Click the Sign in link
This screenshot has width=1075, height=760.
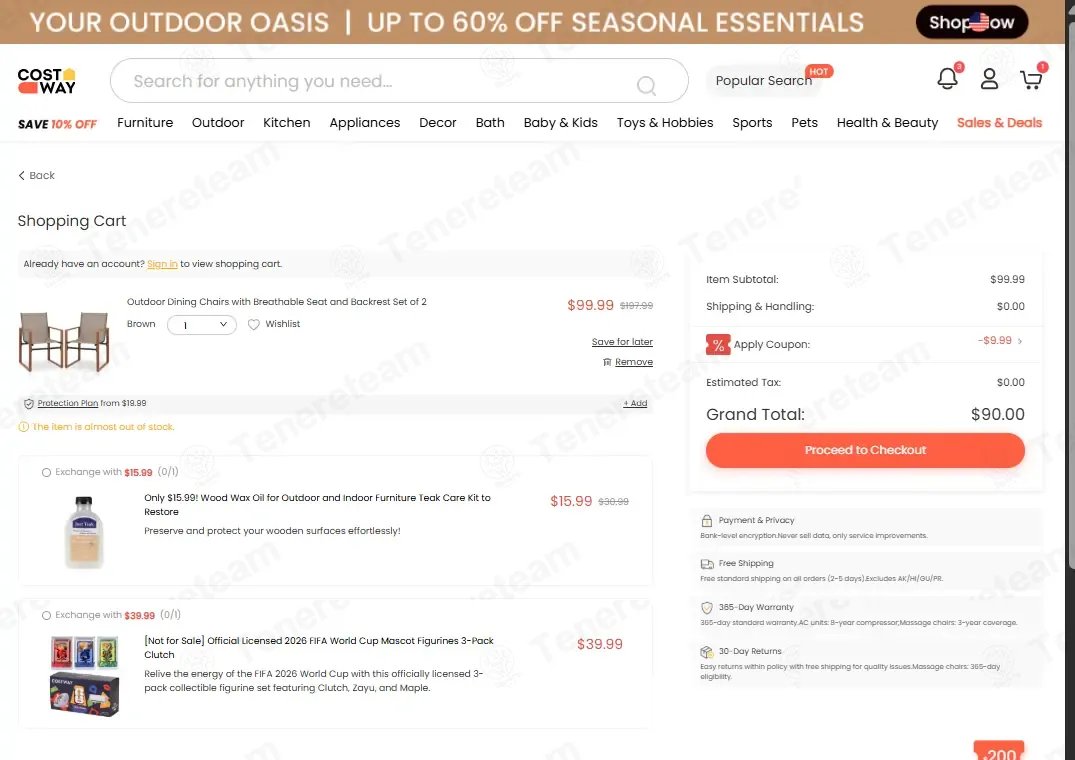point(162,264)
